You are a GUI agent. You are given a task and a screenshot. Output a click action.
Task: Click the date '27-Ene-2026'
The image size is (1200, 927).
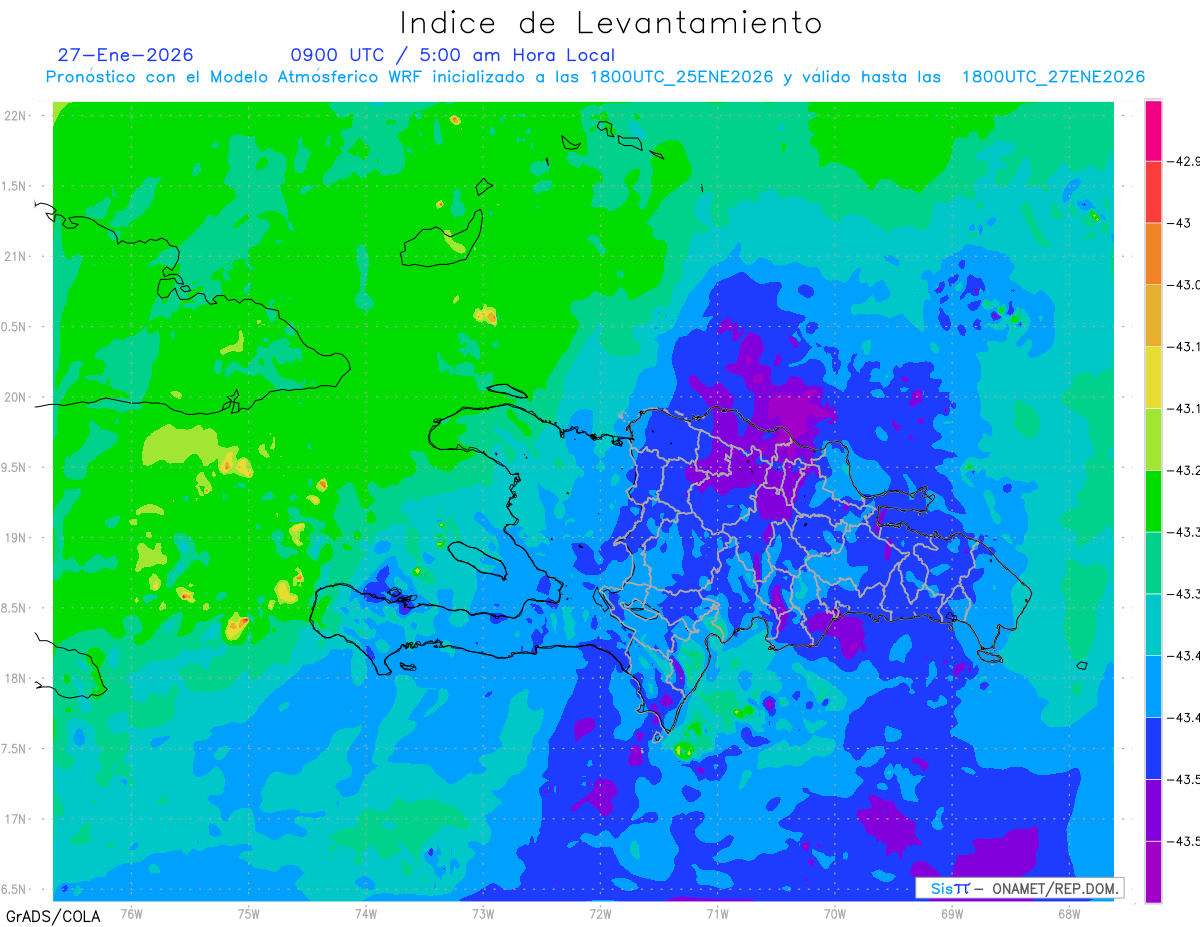[x=126, y=55]
